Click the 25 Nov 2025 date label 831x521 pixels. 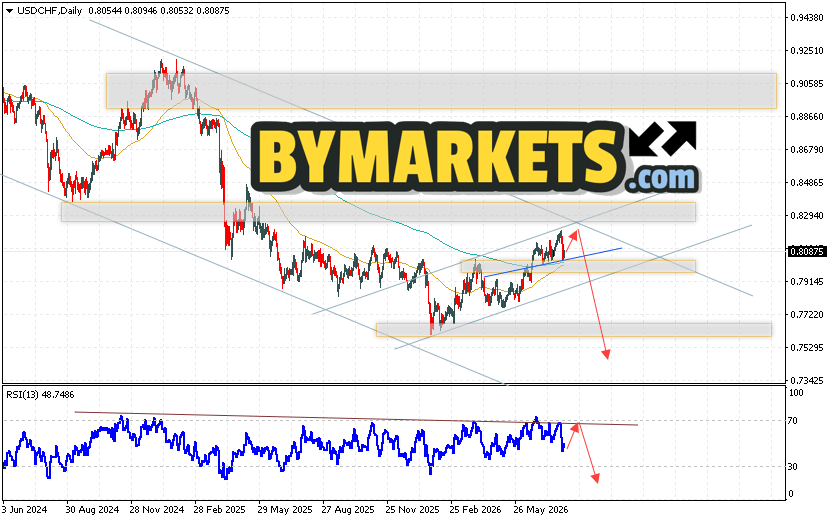[412, 510]
